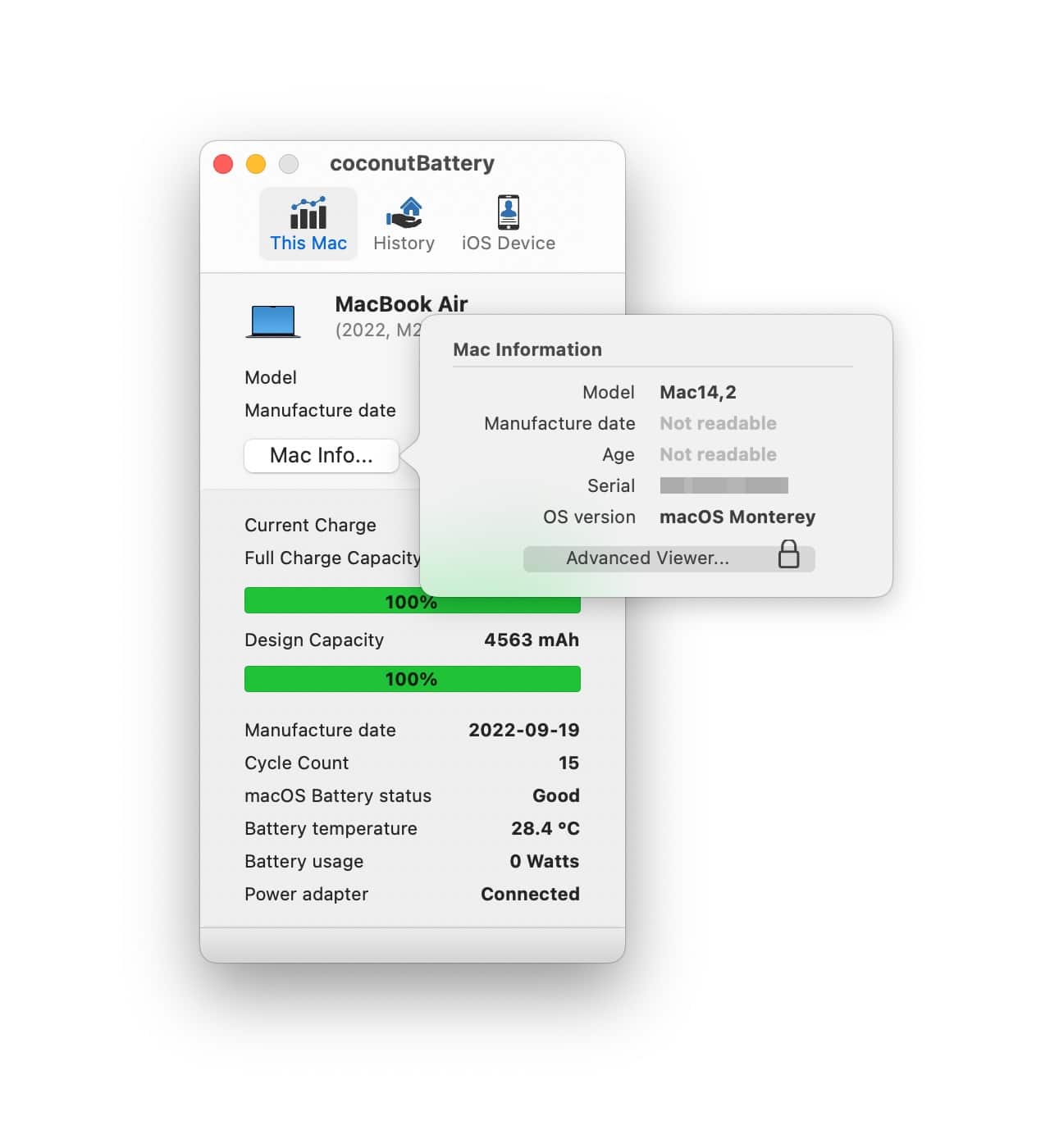This screenshot has width=1050, height=1148.
Task: Click the 4563 mAh design capacity value
Action: click(532, 640)
